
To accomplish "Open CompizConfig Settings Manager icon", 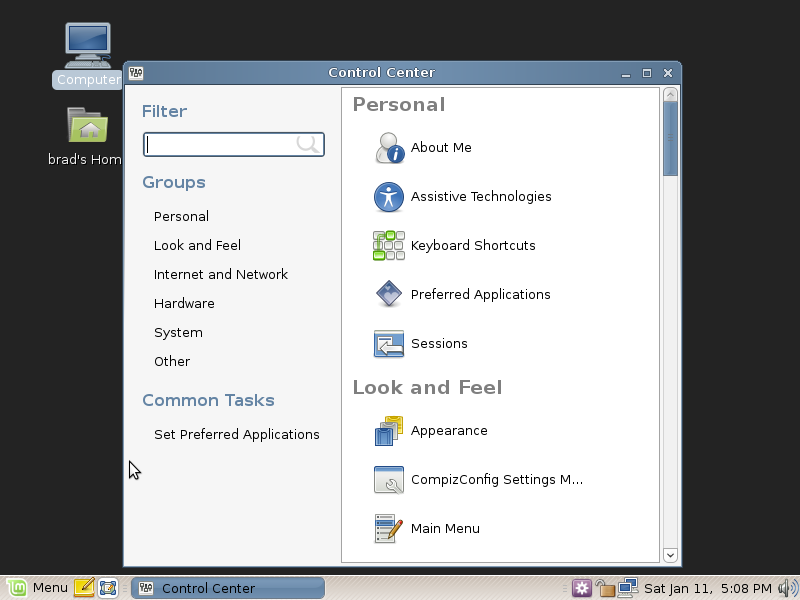I will tap(389, 480).
